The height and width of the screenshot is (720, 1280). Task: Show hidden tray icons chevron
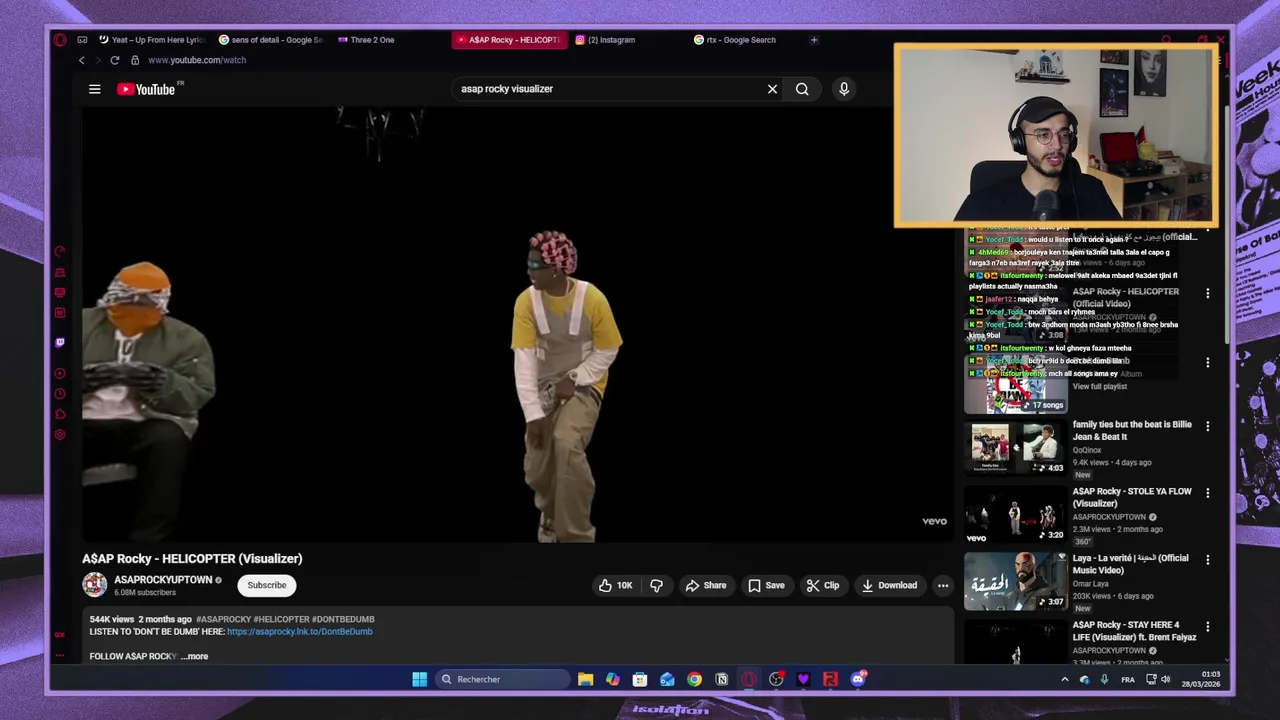click(1064, 680)
